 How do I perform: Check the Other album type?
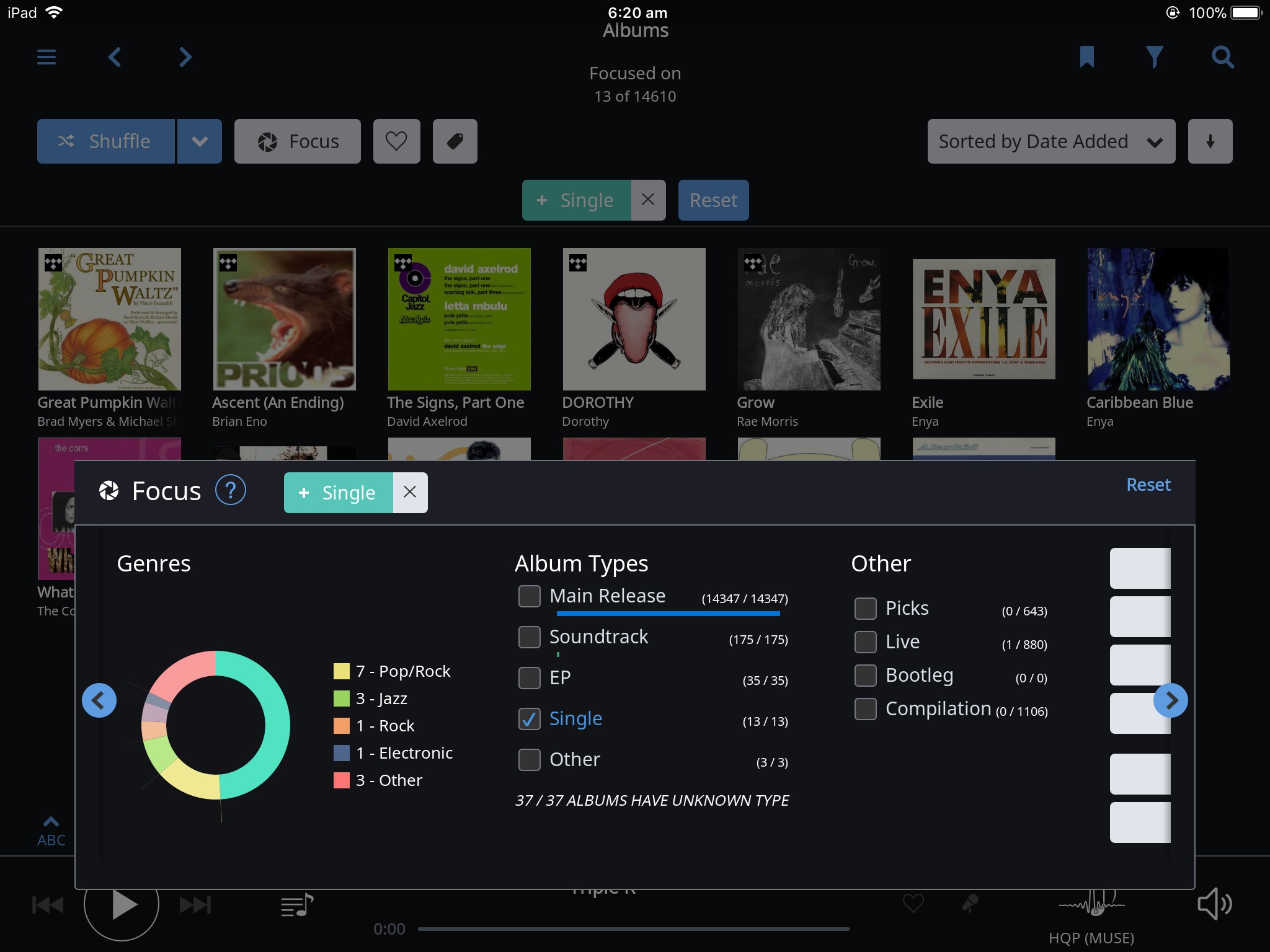[x=530, y=760]
